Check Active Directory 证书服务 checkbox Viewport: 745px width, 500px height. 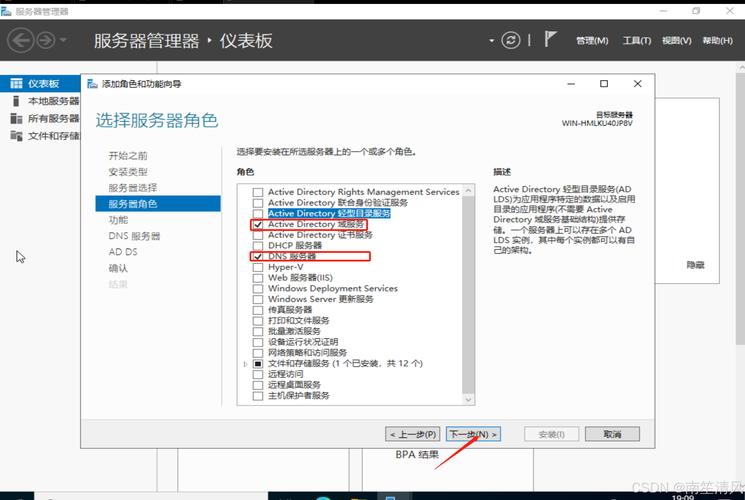pos(258,235)
